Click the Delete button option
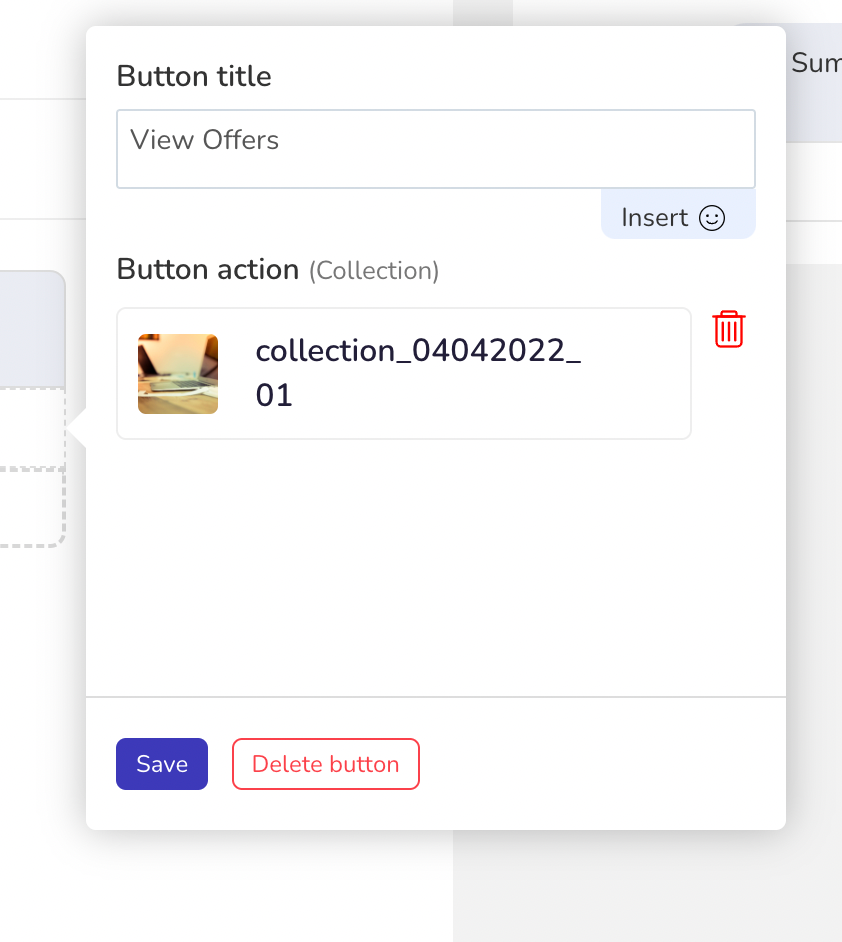The image size is (842, 942). 326,764
